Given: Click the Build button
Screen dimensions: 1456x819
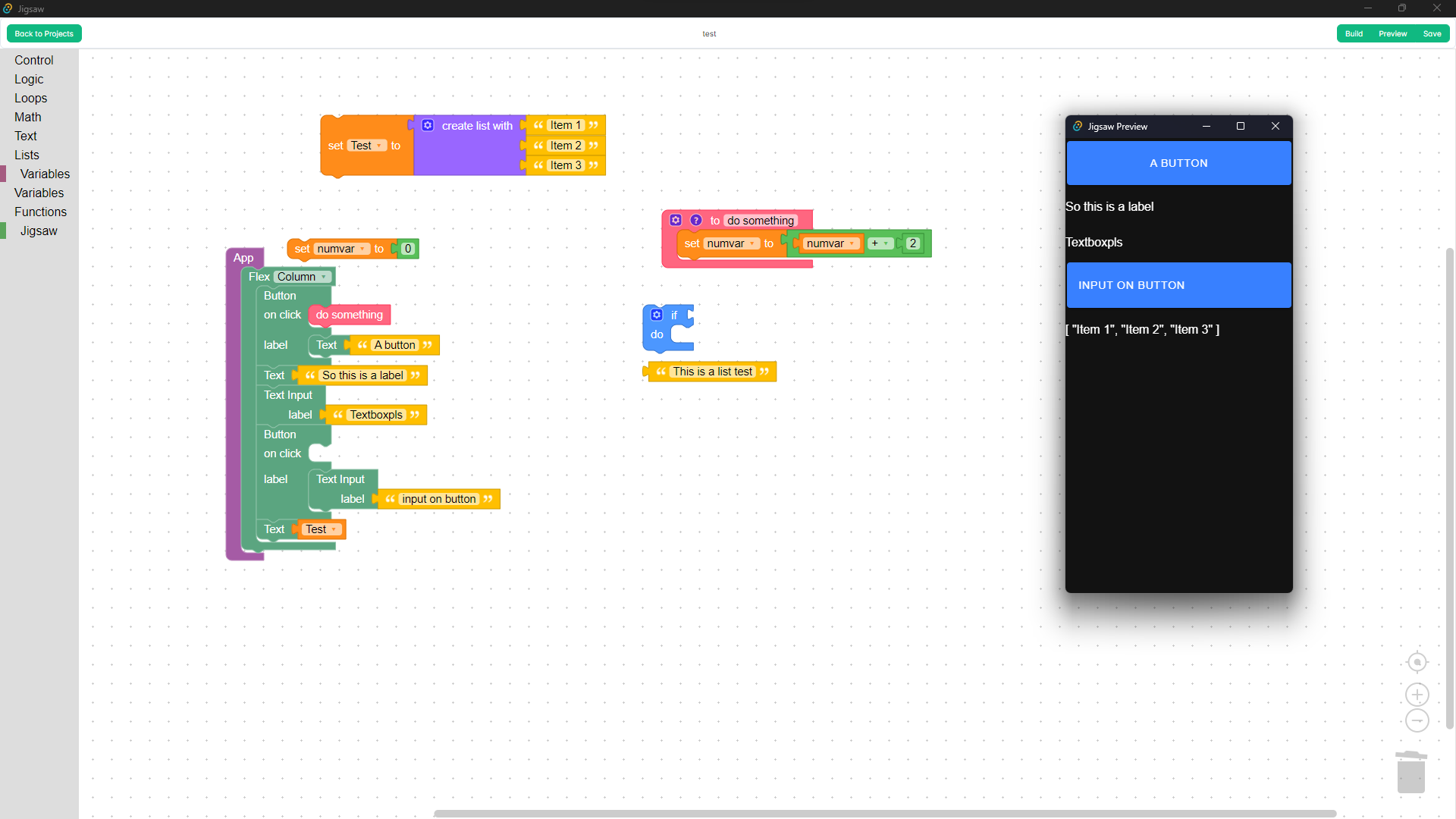Looking at the screenshot, I should tap(1355, 33).
